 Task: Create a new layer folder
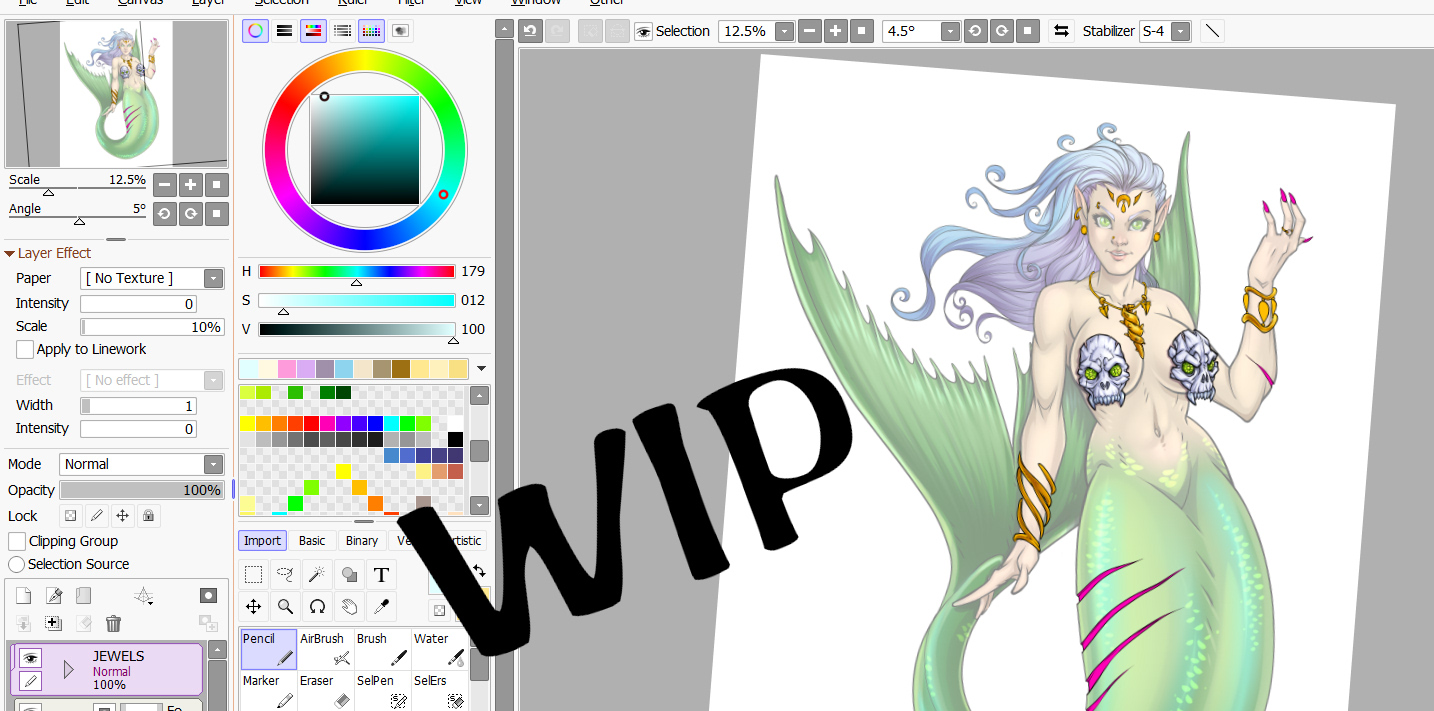click(84, 596)
